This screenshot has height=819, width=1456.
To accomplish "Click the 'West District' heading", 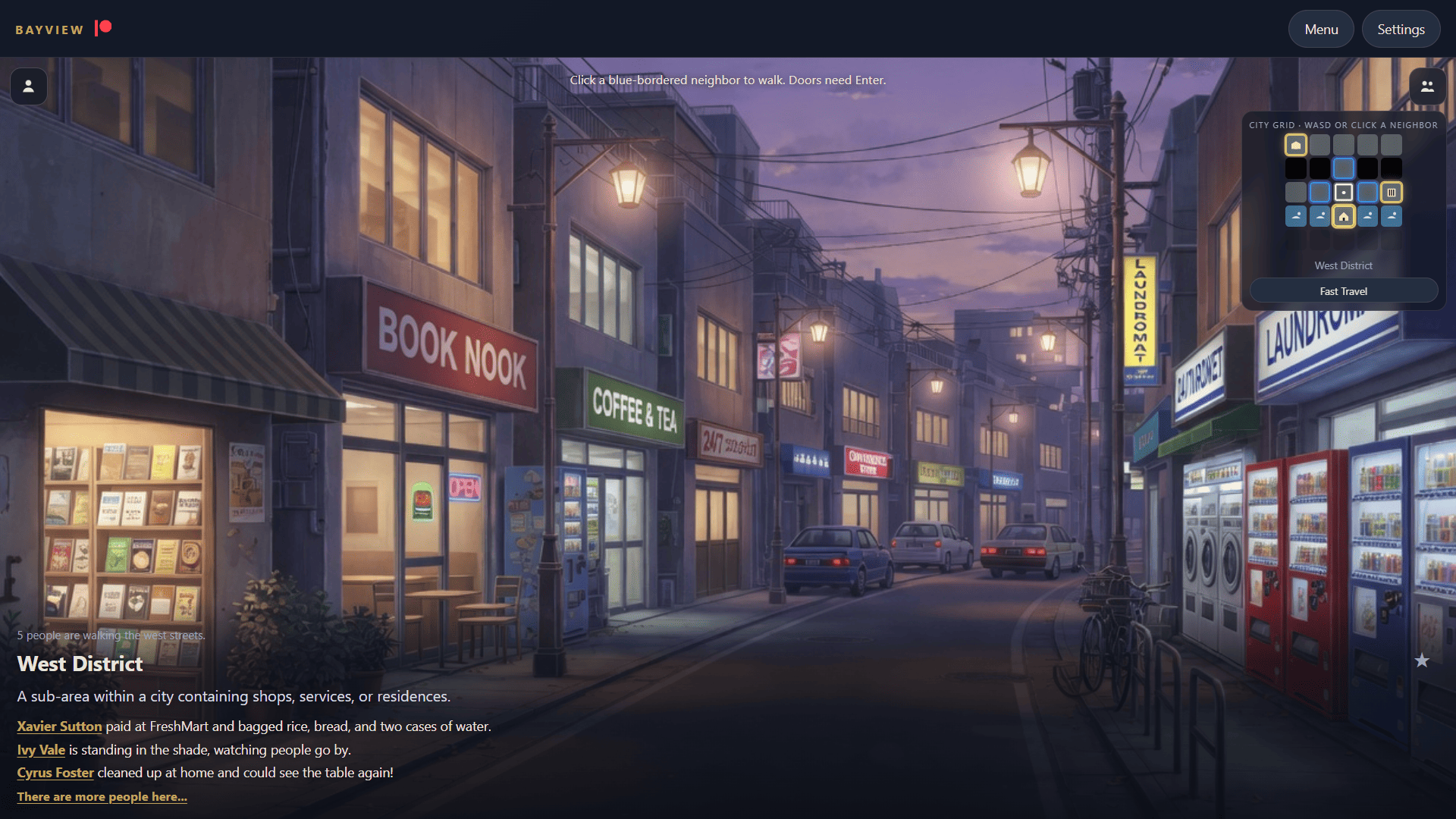I will [80, 664].
